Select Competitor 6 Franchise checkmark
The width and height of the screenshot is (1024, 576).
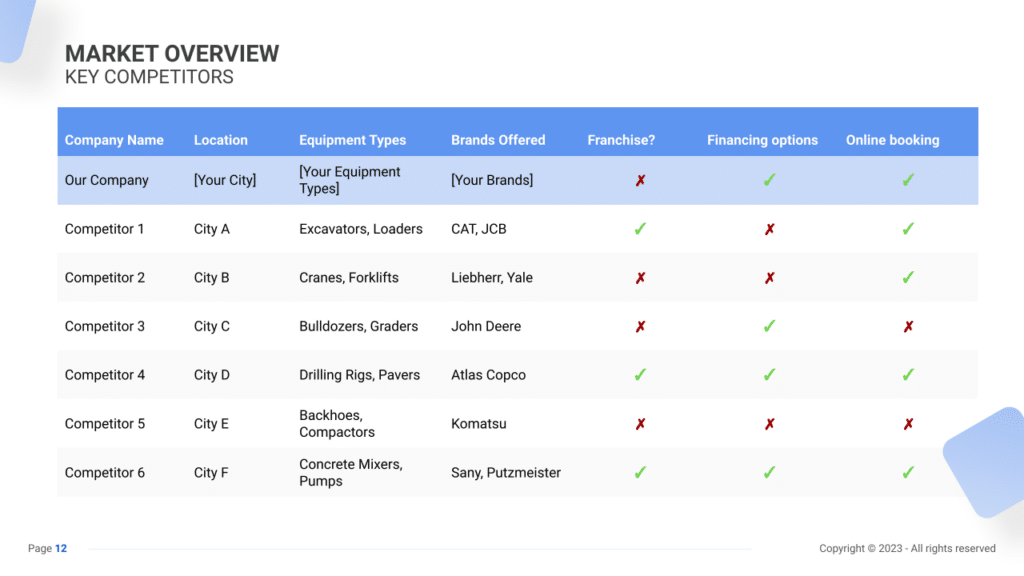[640, 472]
